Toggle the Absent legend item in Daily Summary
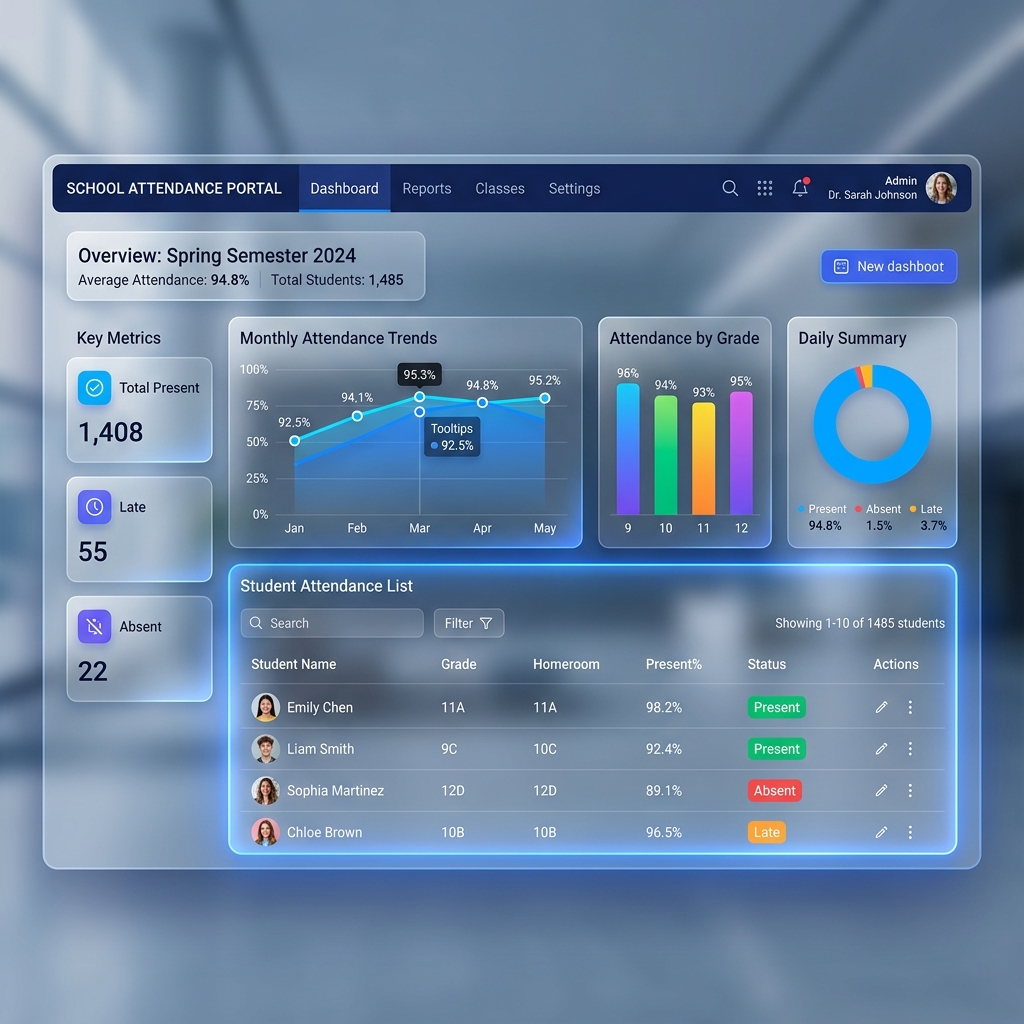This screenshot has width=1024, height=1024. [878, 509]
